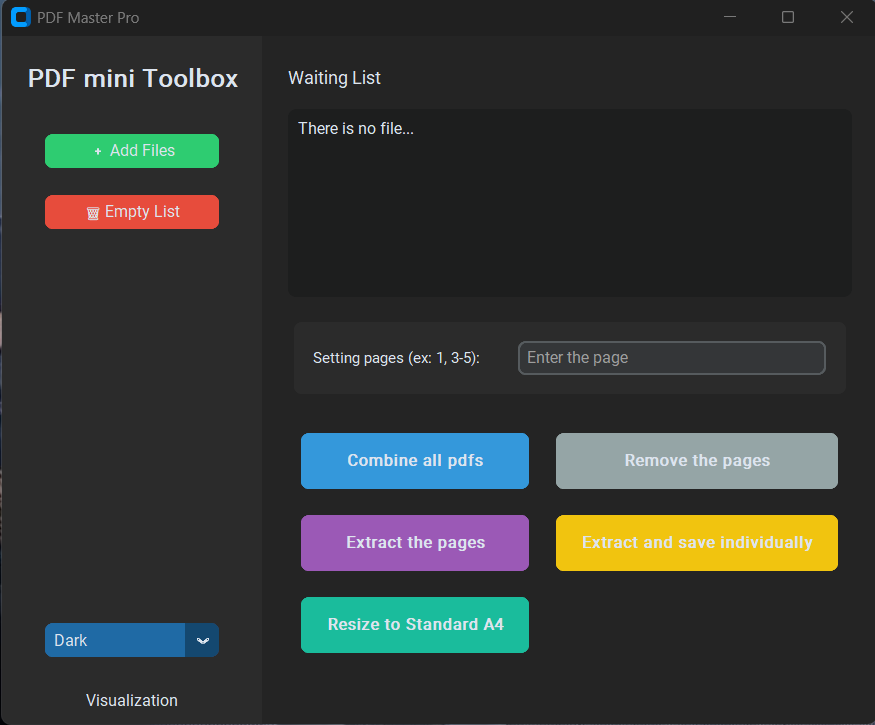Click the Waiting List file area
Screen dimensions: 875x725
tap(569, 203)
